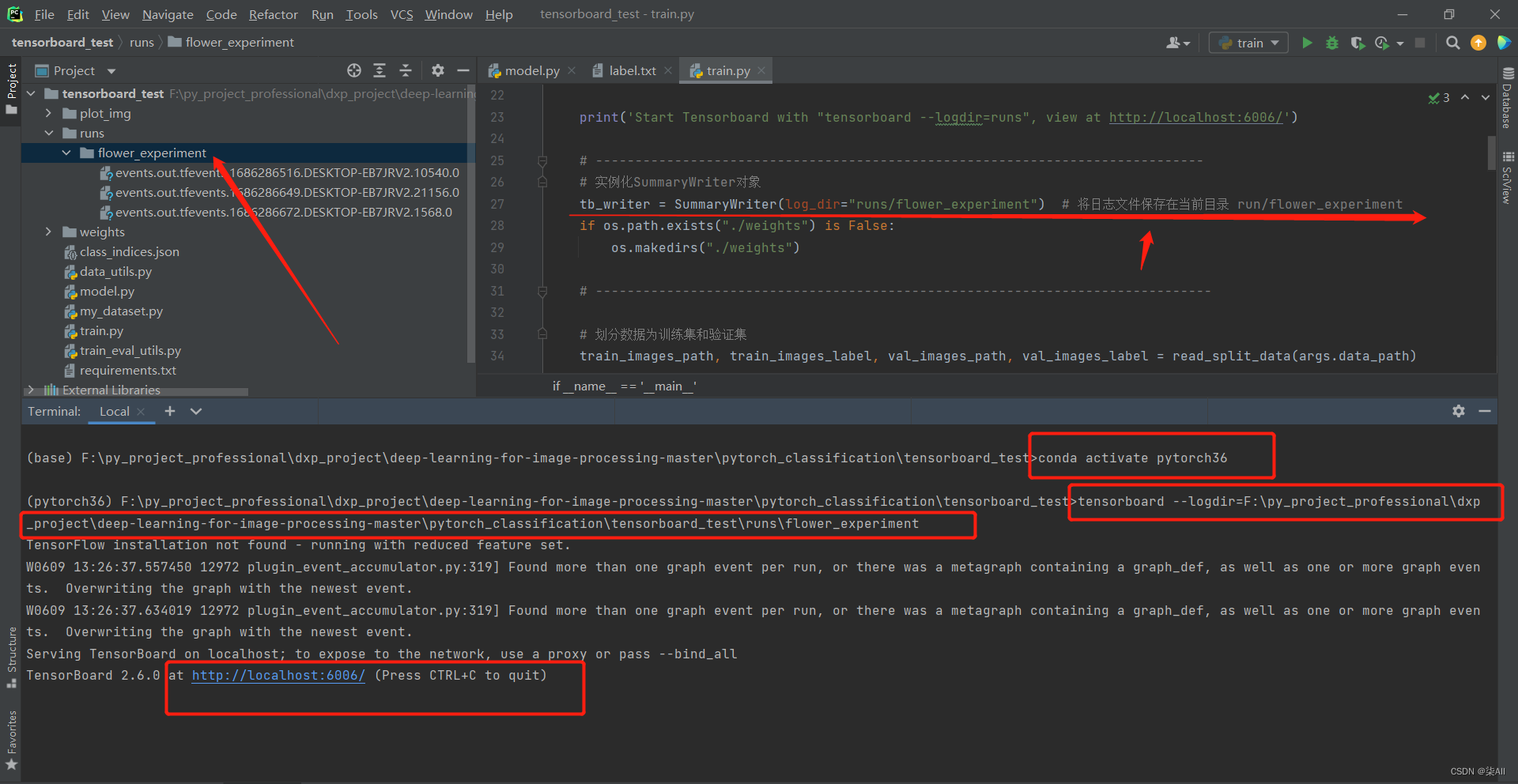Image resolution: width=1518 pixels, height=784 pixels.
Task: Click the editor vertical scrollbar
Action: pos(1491,153)
